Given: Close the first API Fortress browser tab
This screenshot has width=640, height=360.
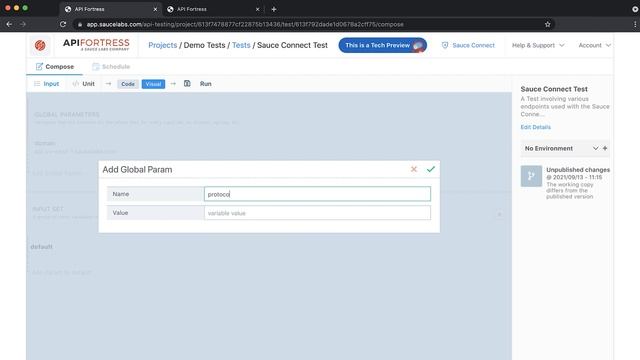Looking at the screenshot, I should pos(155,9).
